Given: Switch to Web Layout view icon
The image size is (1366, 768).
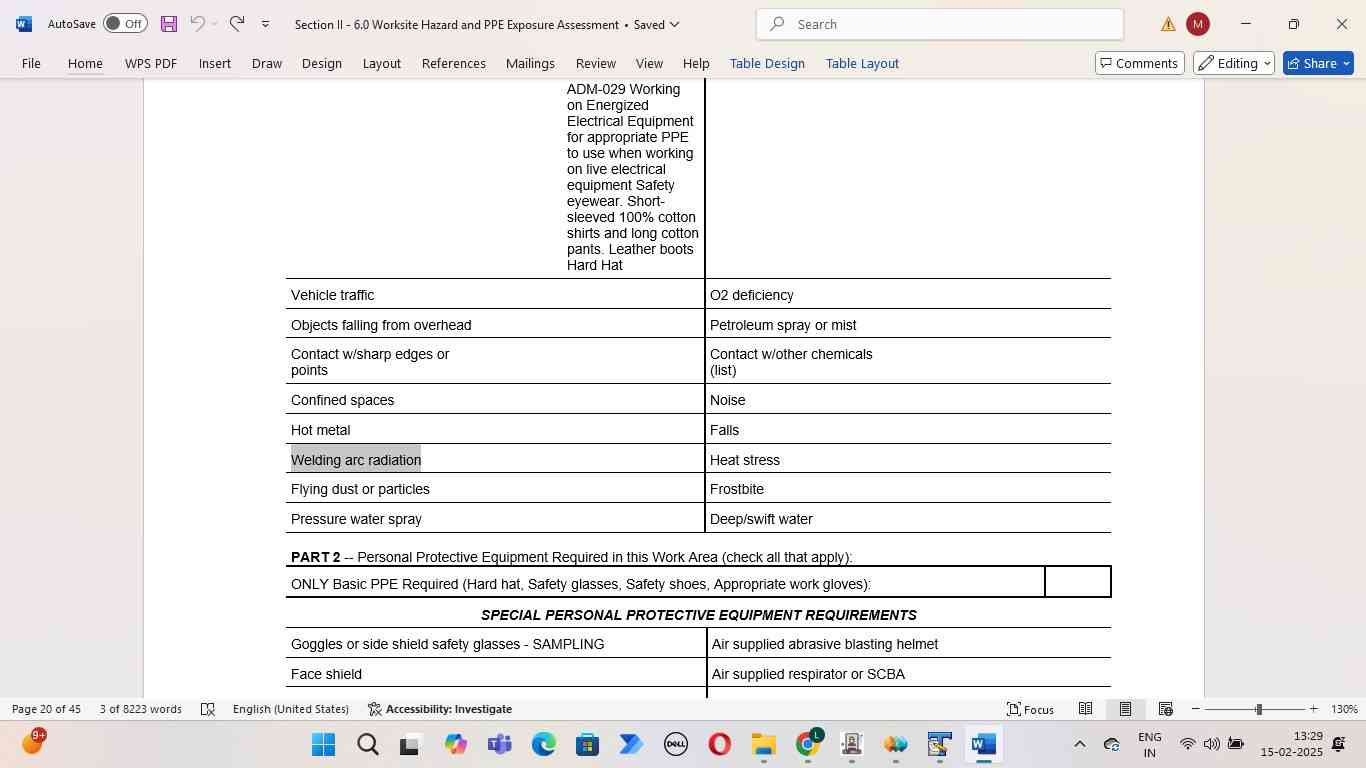Looking at the screenshot, I should tap(1165, 709).
